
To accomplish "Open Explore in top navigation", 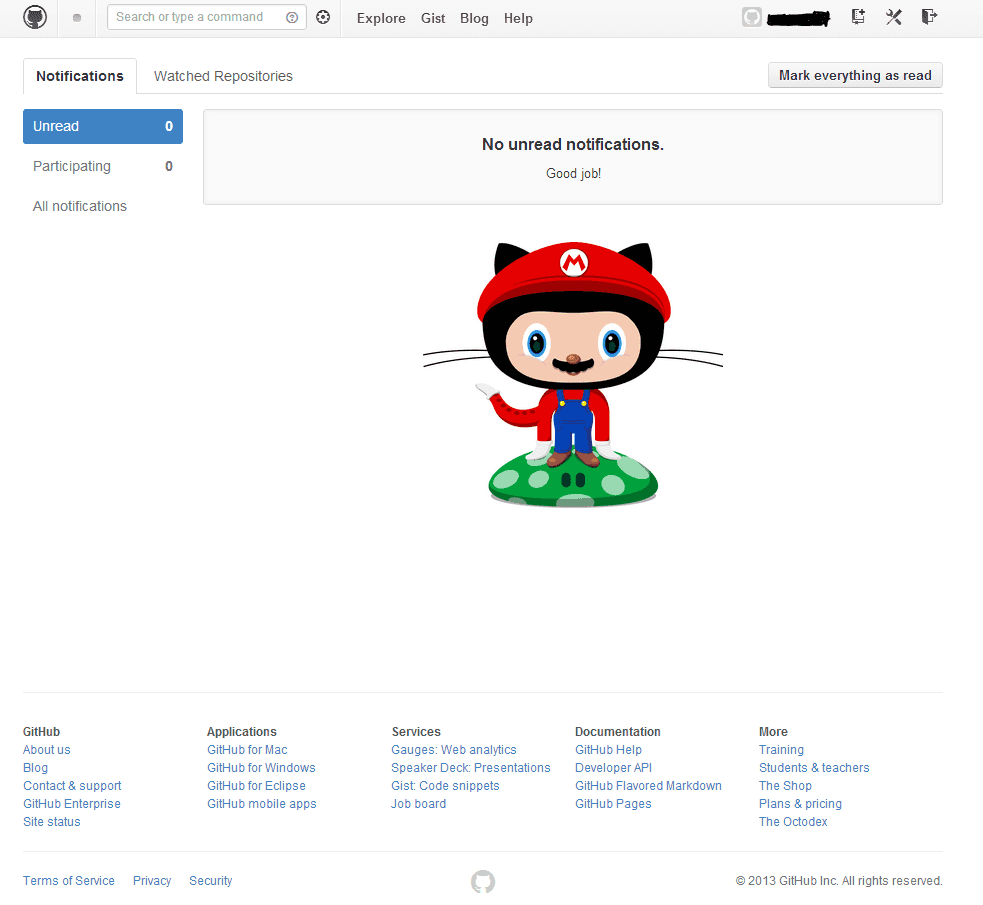I will 381,19.
